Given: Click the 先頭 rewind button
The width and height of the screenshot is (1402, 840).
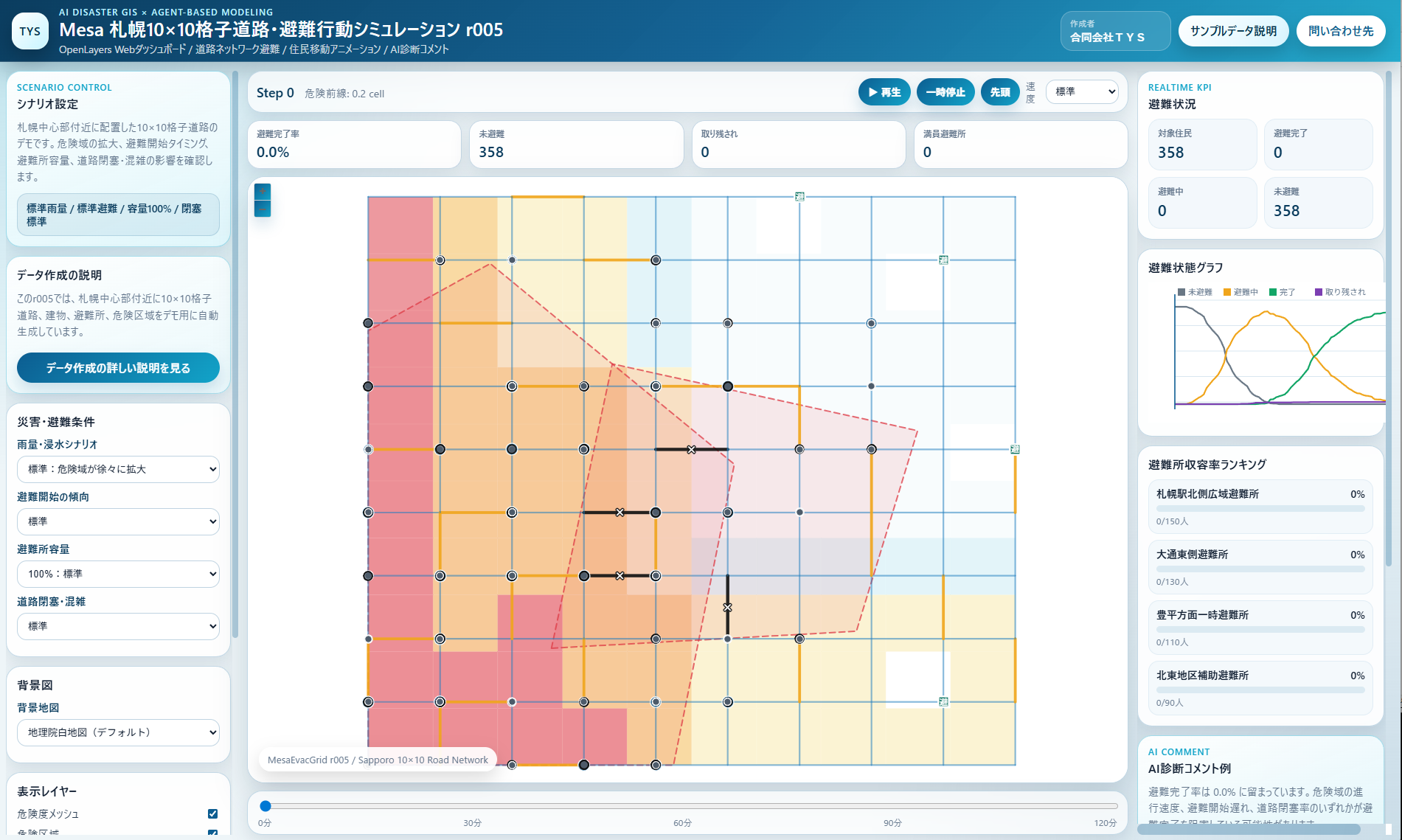Looking at the screenshot, I should pos(1000,92).
